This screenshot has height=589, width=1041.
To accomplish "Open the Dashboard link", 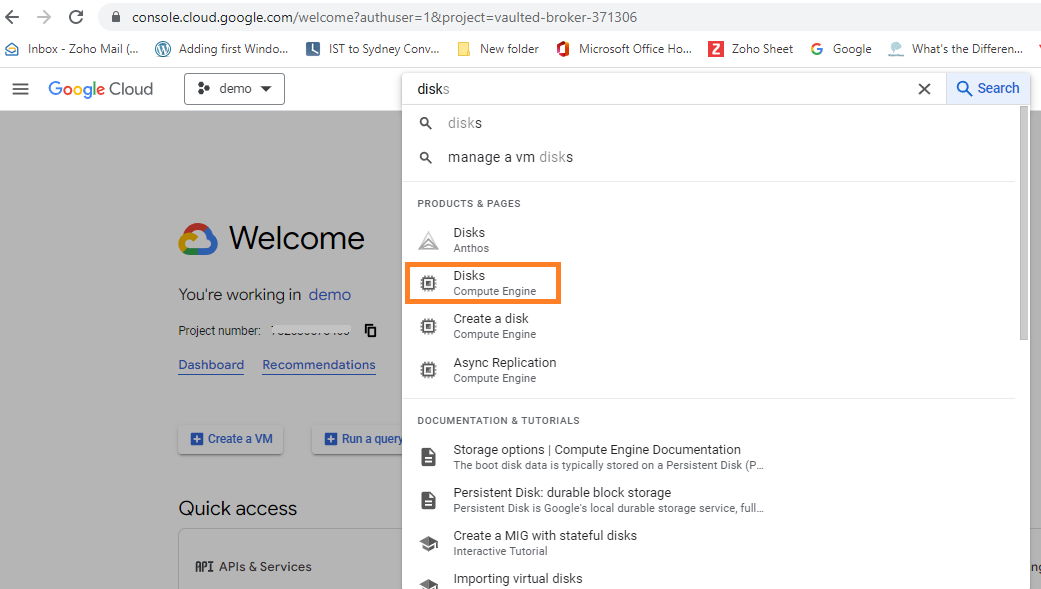I will [x=211, y=365].
